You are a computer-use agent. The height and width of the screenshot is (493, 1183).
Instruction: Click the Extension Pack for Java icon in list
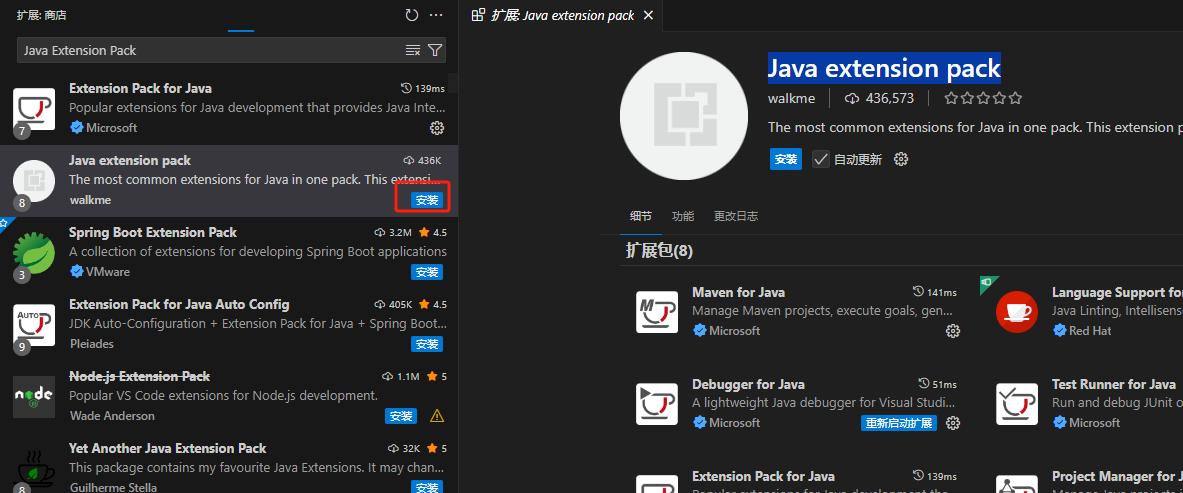point(34,109)
